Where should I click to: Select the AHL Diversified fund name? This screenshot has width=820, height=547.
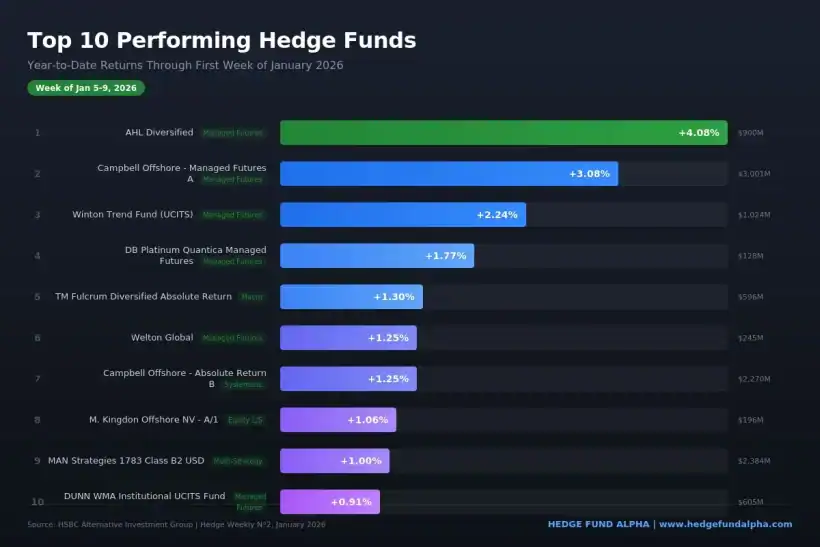point(159,132)
